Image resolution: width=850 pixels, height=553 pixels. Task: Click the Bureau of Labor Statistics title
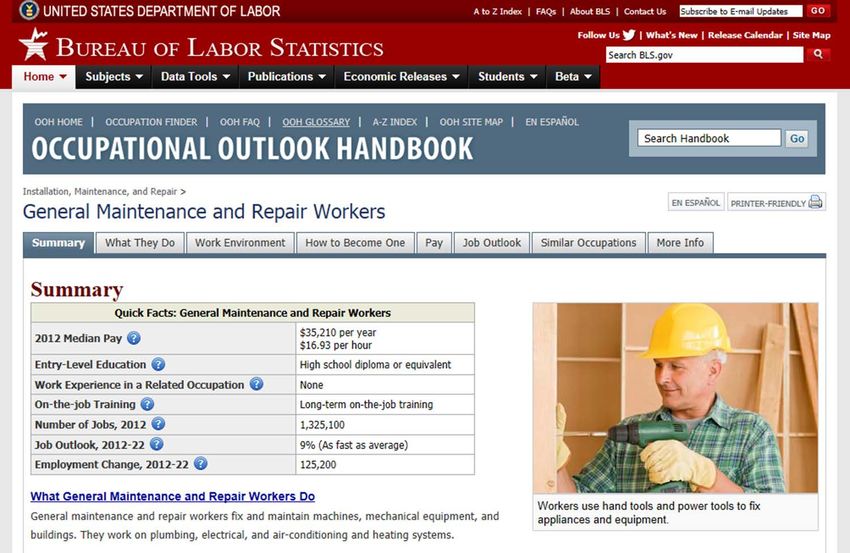[x=220, y=48]
